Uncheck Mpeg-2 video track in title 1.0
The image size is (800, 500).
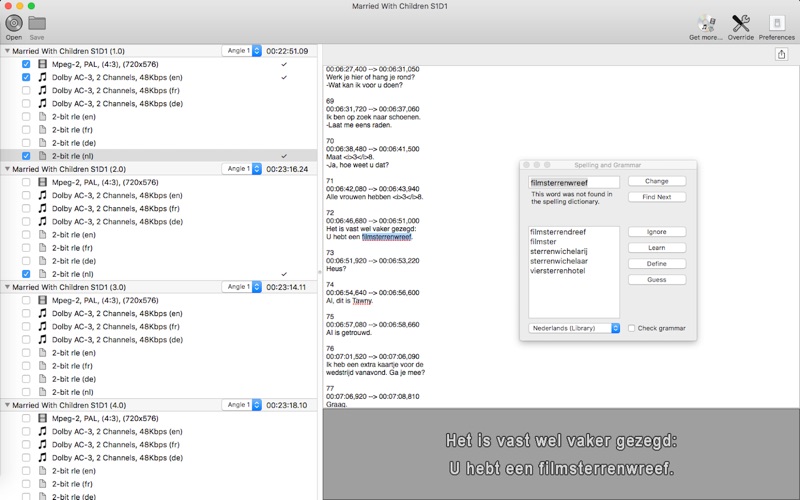tap(26, 64)
